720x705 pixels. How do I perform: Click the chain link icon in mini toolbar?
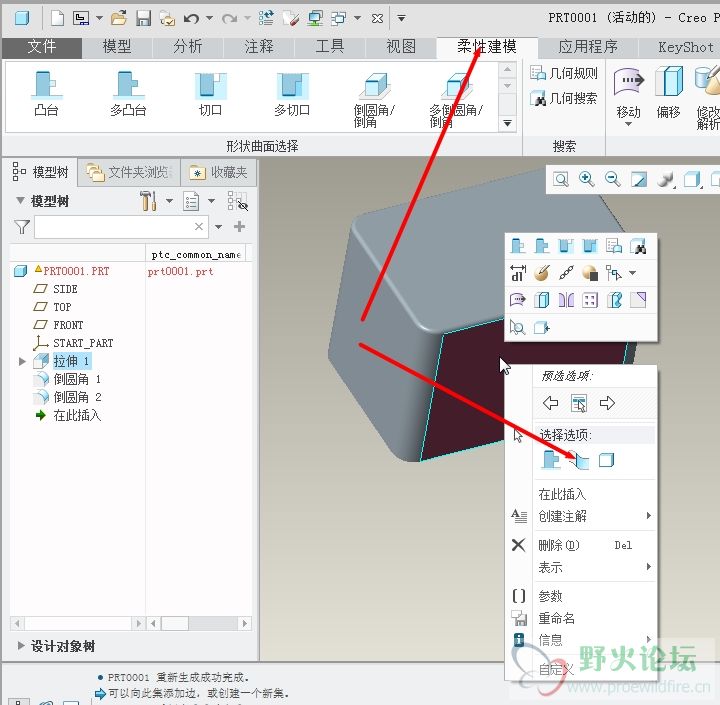tap(566, 273)
